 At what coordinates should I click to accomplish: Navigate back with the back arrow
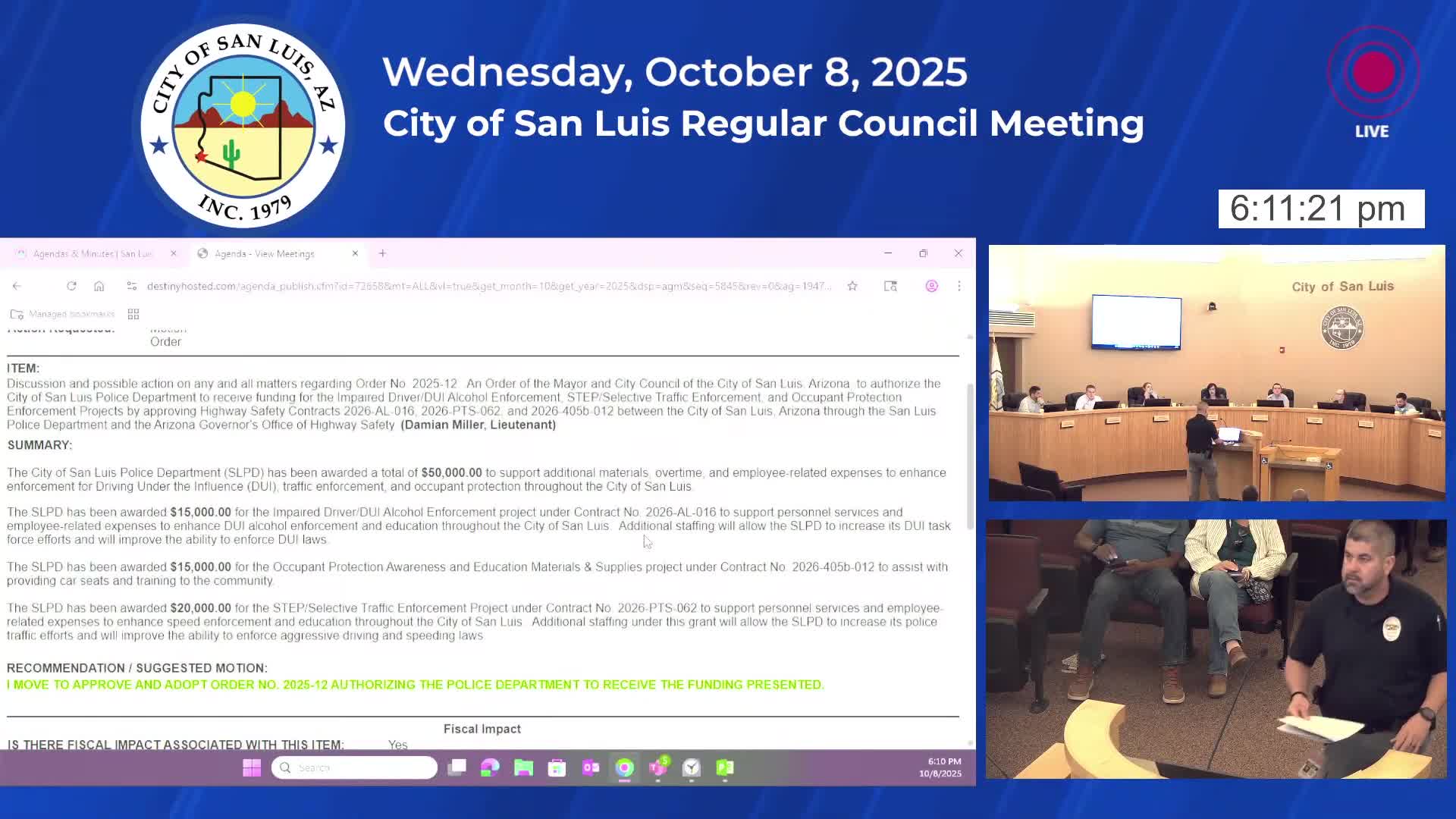click(x=17, y=286)
